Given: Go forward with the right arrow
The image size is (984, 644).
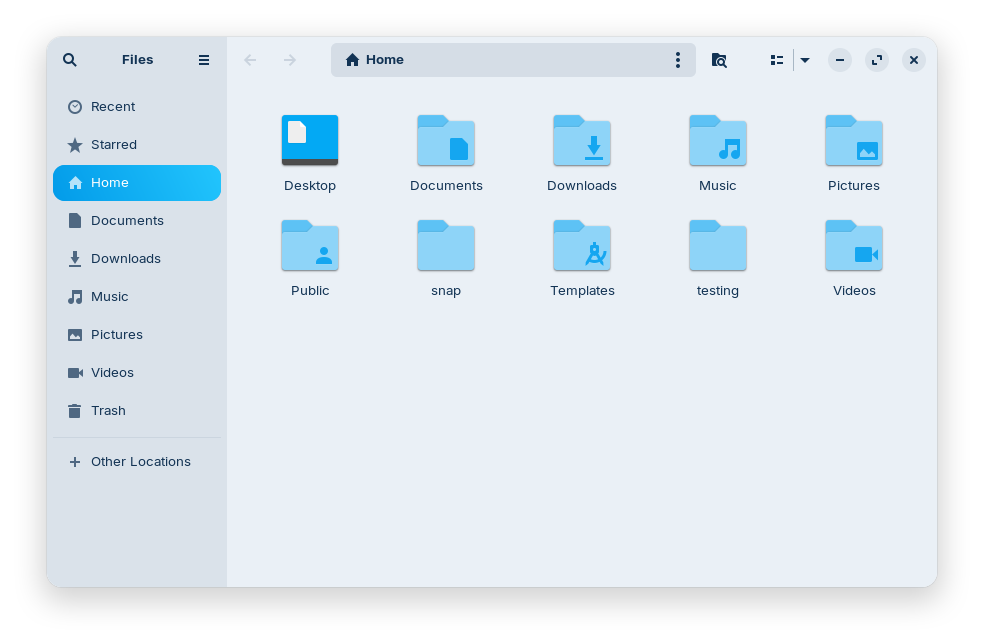Looking at the screenshot, I should [x=289, y=60].
